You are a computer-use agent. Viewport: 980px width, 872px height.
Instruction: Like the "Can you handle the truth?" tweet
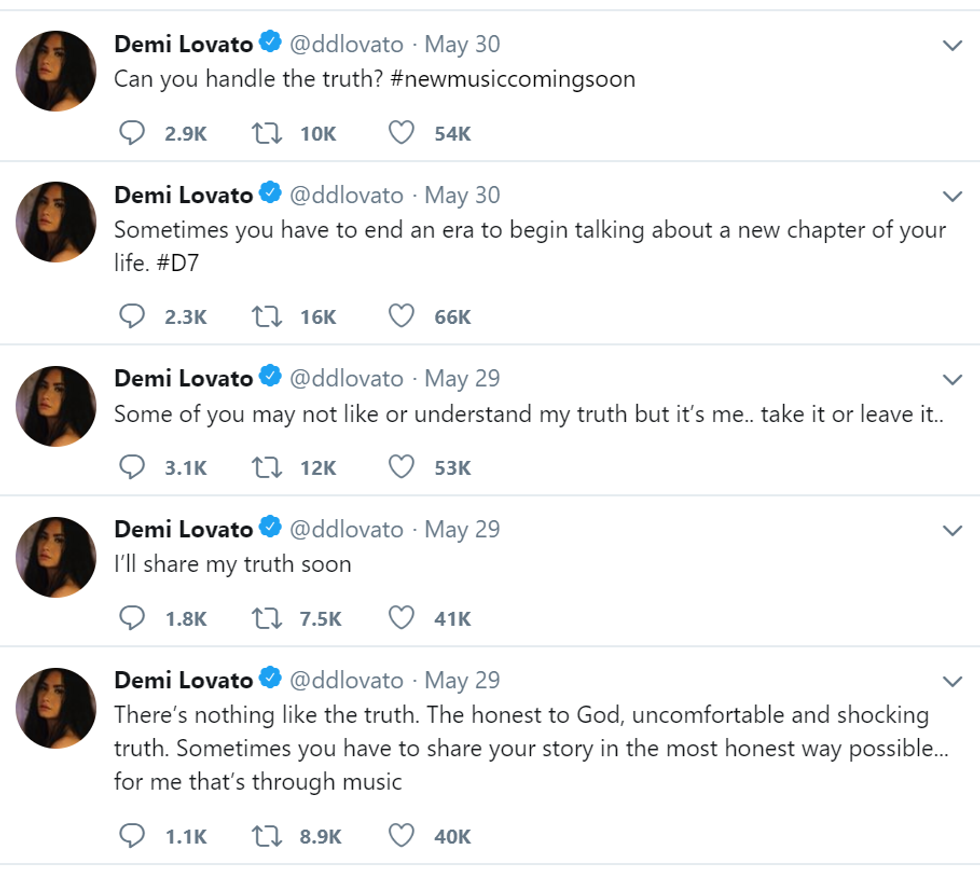click(401, 133)
